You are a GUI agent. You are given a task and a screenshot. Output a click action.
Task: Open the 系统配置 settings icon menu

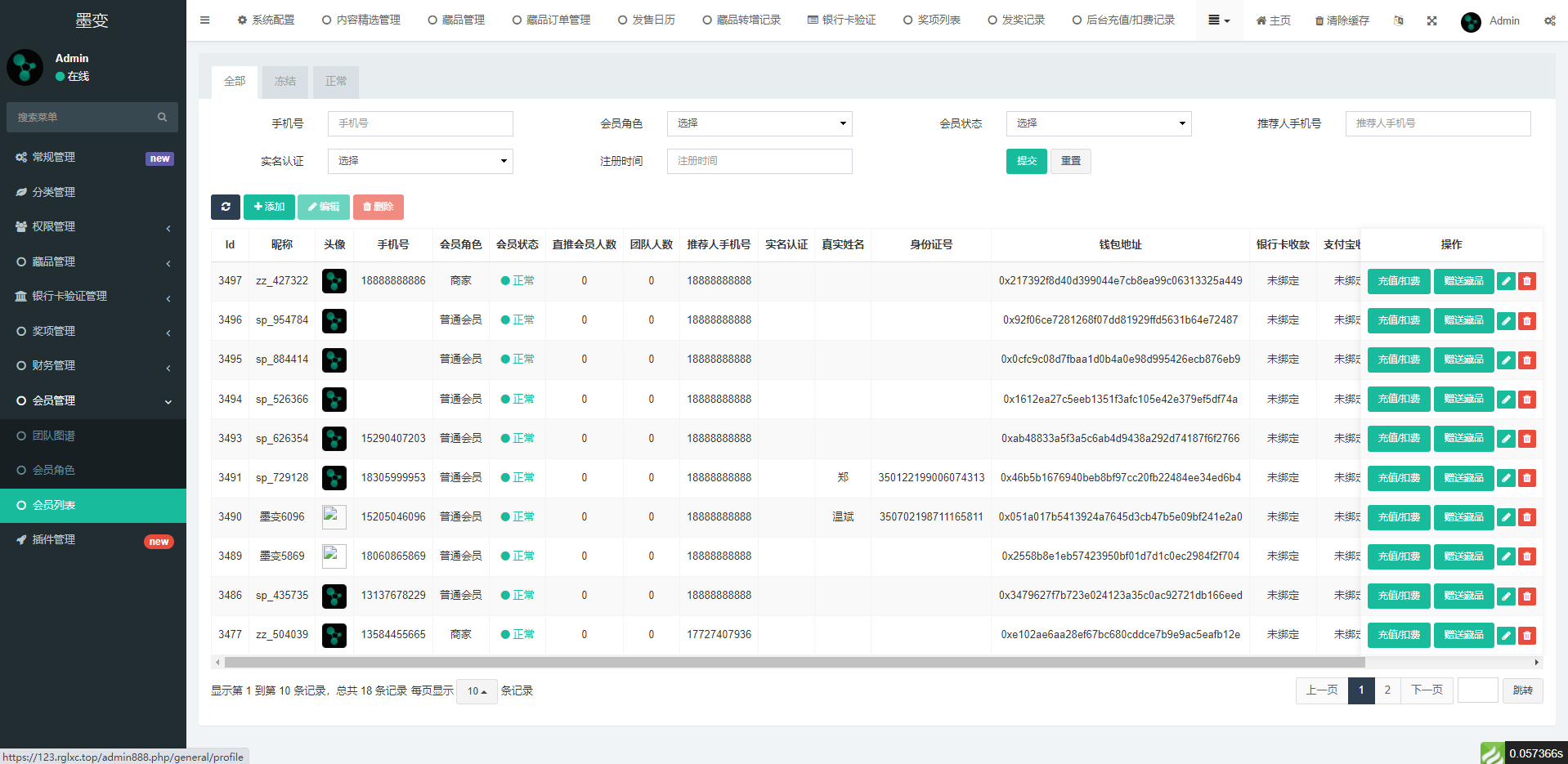tap(240, 20)
